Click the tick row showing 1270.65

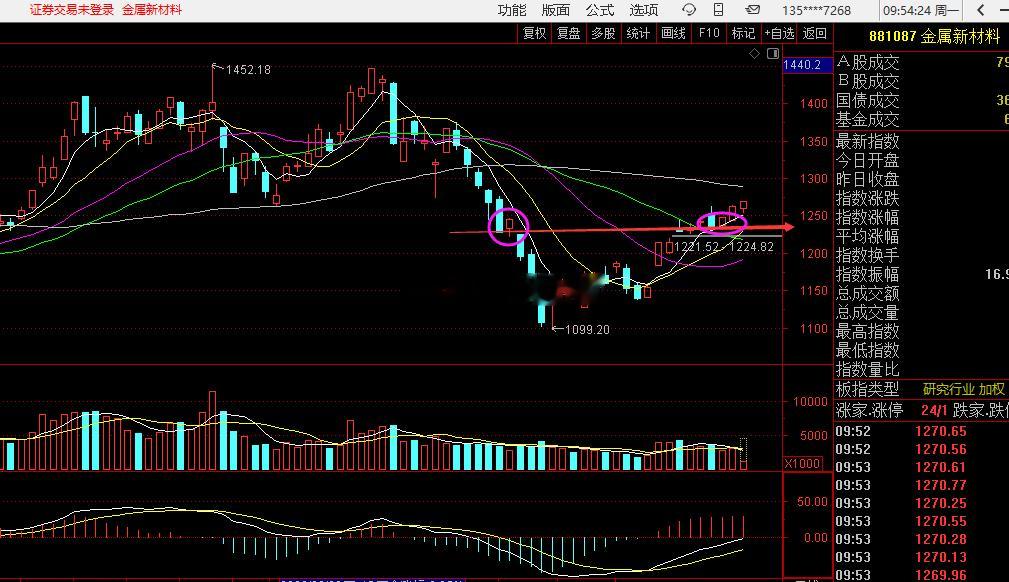(921, 431)
